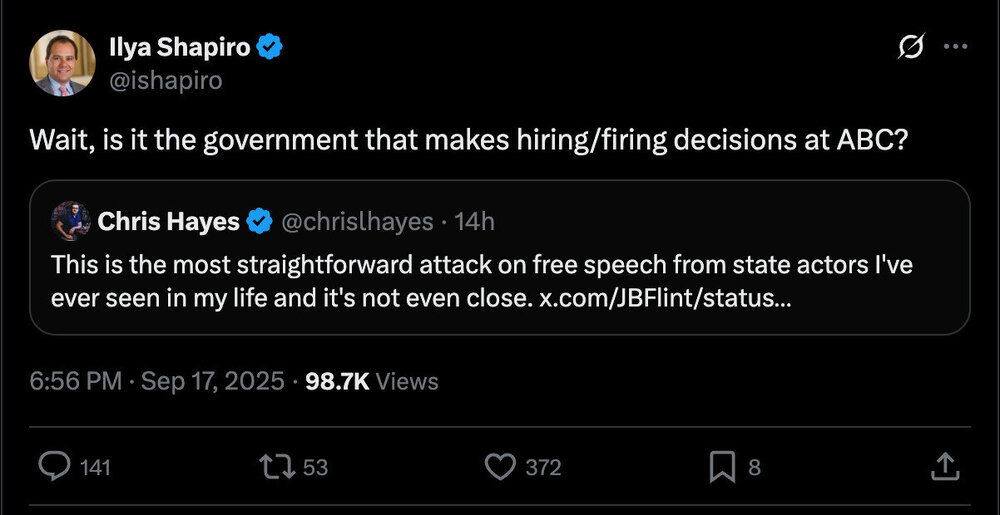This screenshot has height=515, width=1000.
Task: Click Chris Hayes' blue verified checkmark
Action: coord(260,221)
